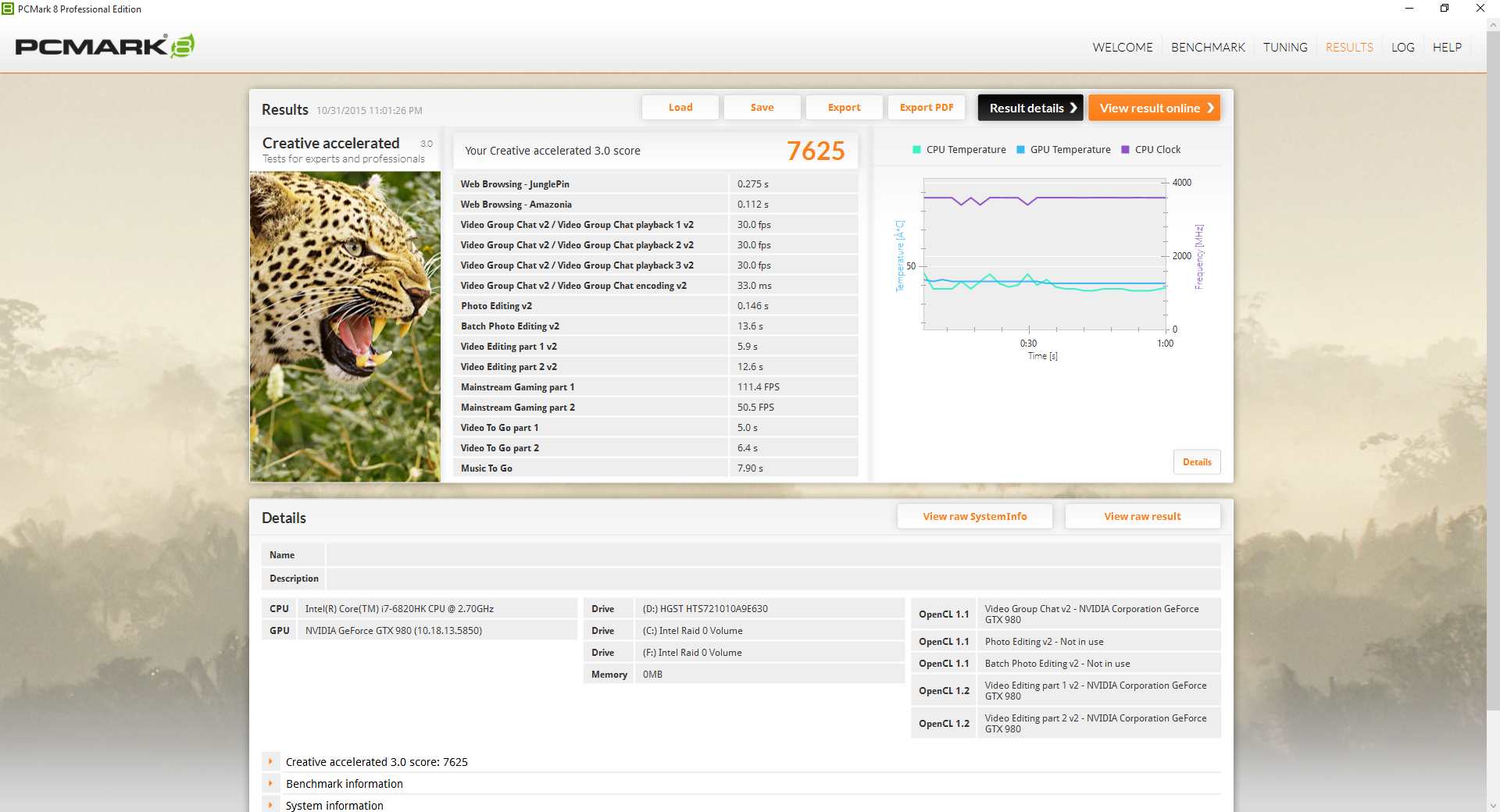Restore down the PCMark window
Viewport: 1500px width, 812px height.
point(1445,9)
